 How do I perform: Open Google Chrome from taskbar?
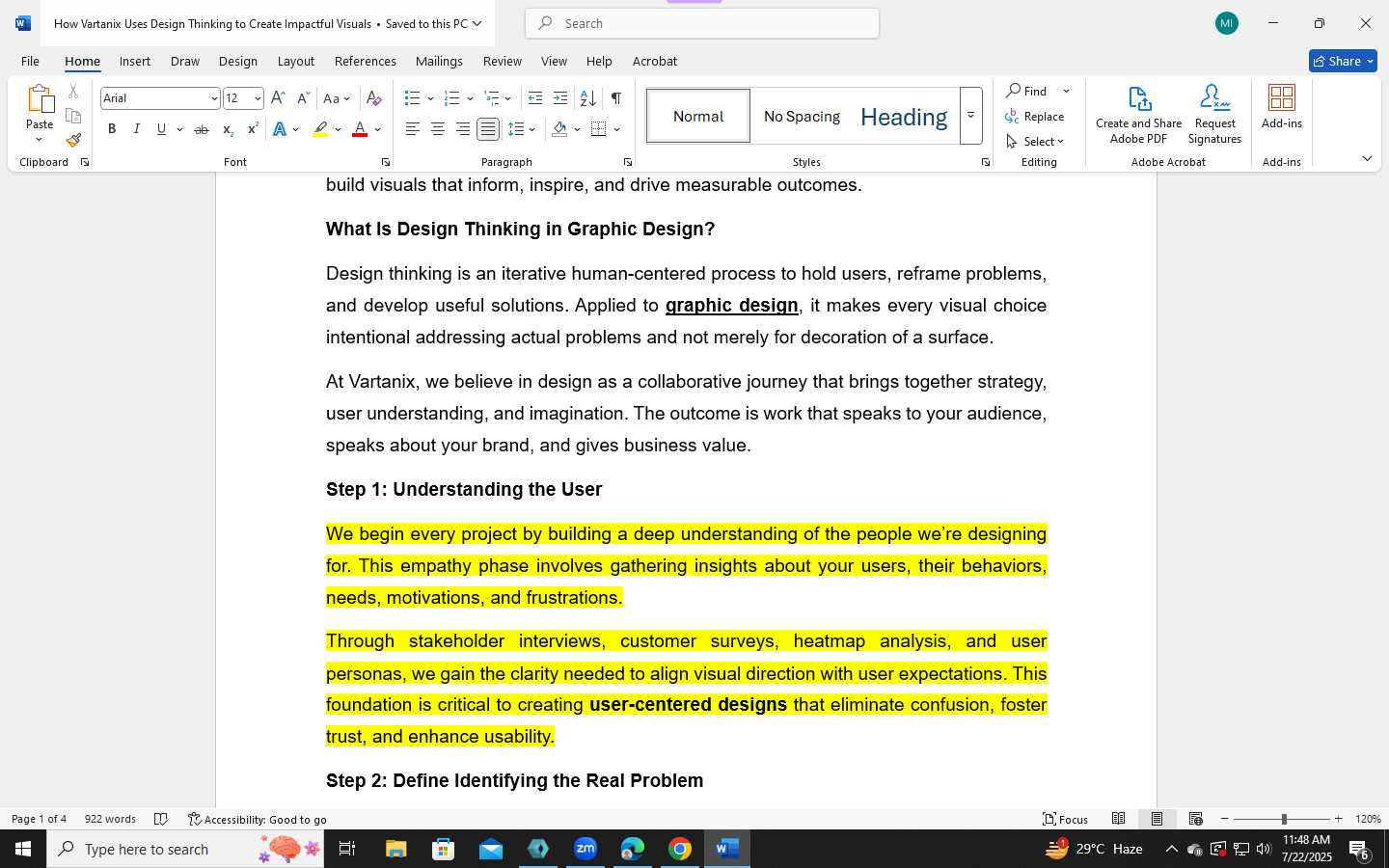[x=680, y=849]
